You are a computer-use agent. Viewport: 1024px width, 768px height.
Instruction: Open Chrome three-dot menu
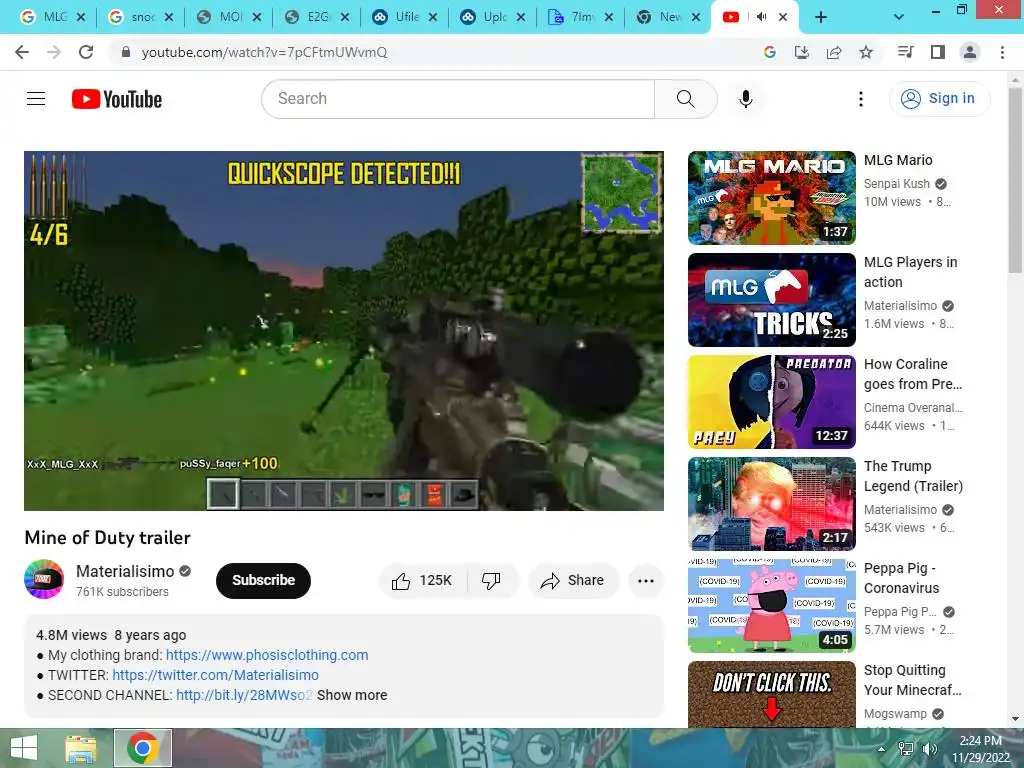click(1002, 52)
